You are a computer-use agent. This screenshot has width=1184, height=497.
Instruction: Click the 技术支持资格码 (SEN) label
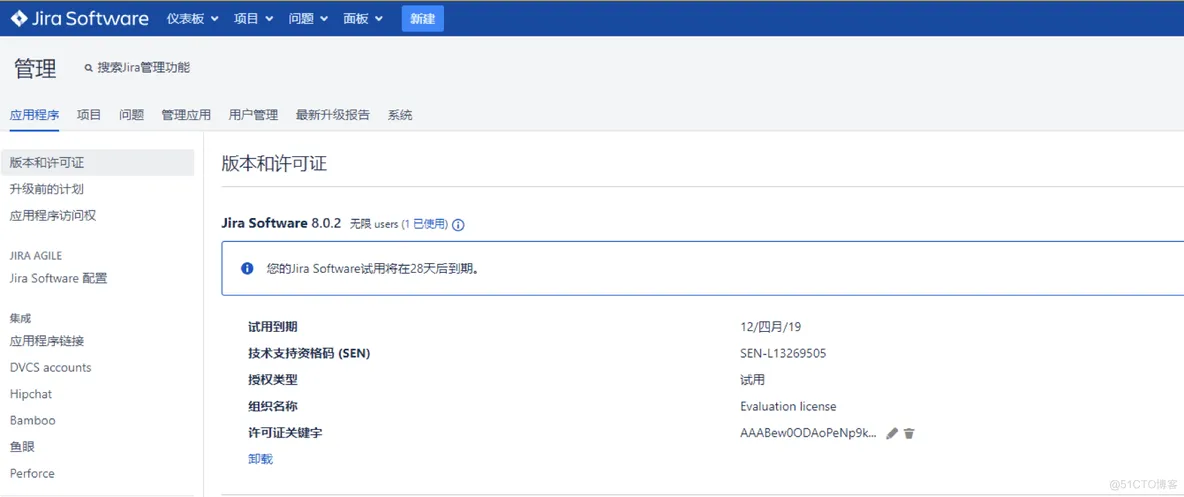pyautogui.click(x=310, y=353)
